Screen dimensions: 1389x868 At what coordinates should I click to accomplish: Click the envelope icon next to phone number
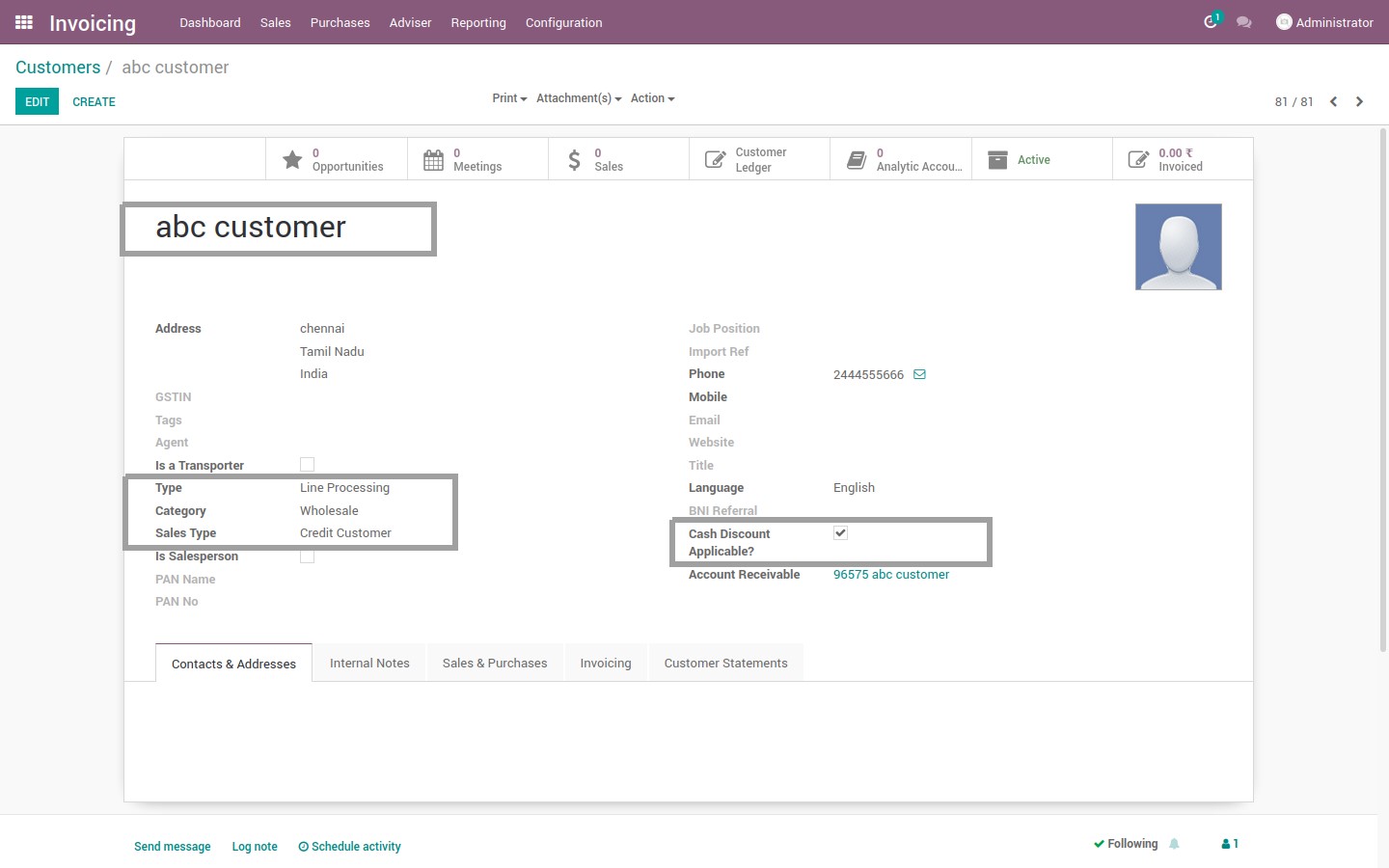(x=919, y=375)
